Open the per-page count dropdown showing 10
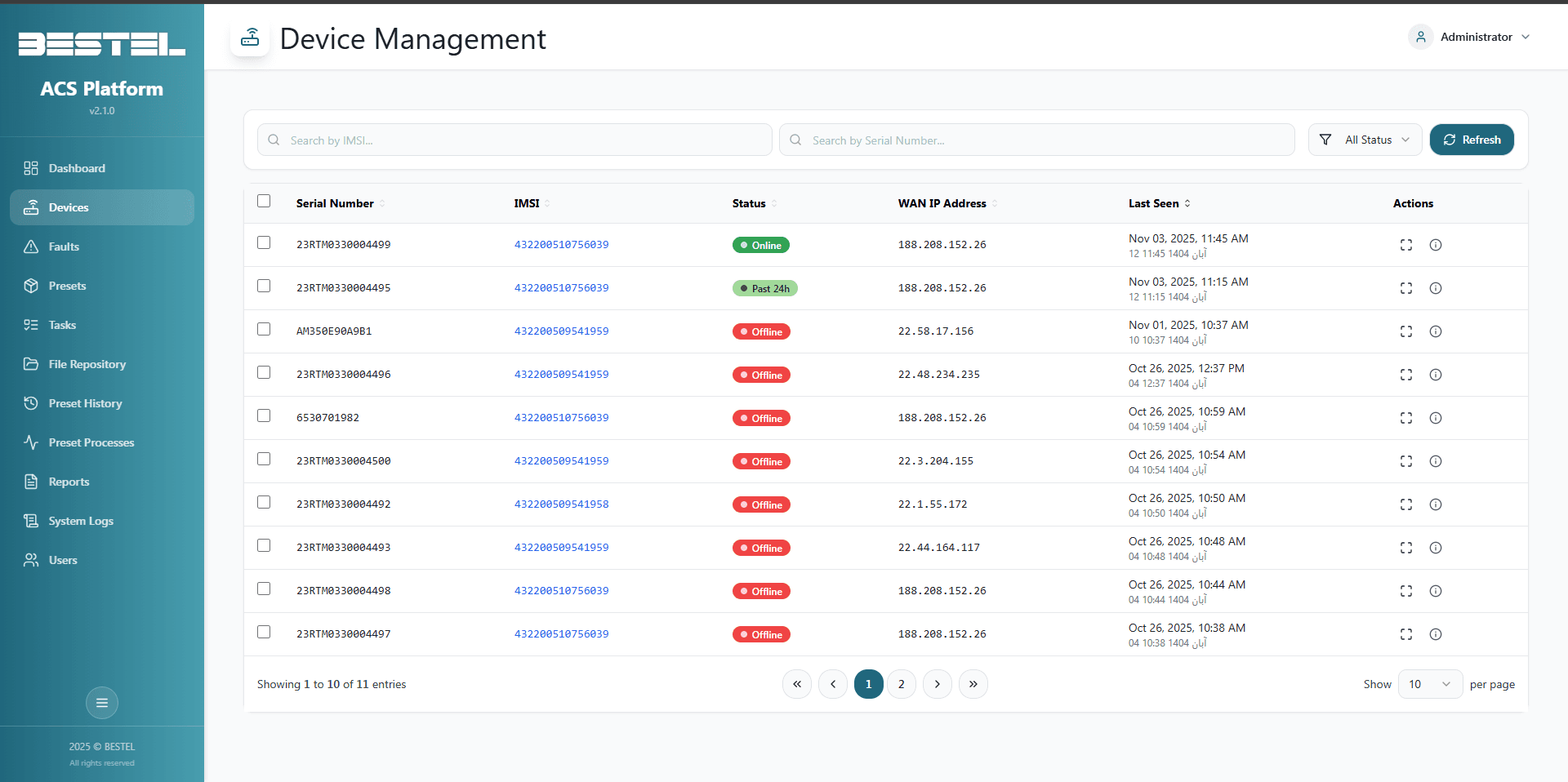 pyautogui.click(x=1428, y=684)
